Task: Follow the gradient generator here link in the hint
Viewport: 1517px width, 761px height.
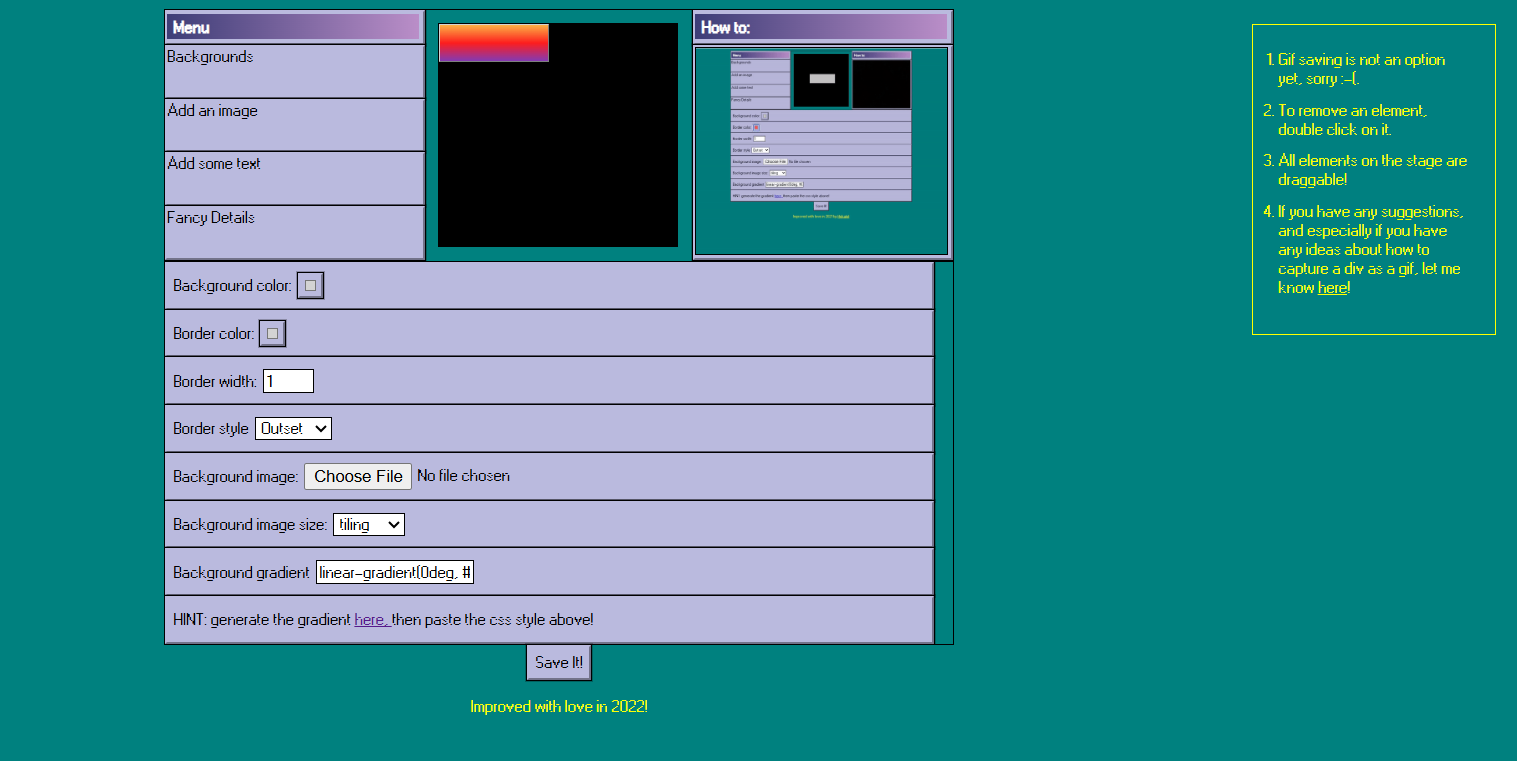Action: [x=370, y=620]
